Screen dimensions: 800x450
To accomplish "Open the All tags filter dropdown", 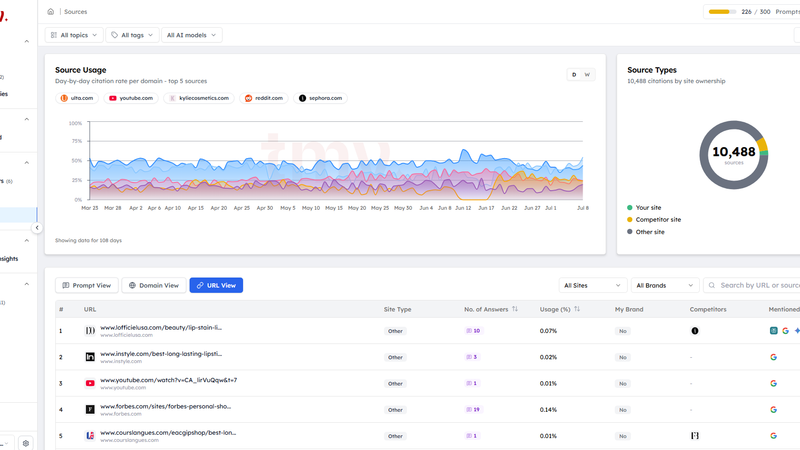I will click(x=132, y=35).
